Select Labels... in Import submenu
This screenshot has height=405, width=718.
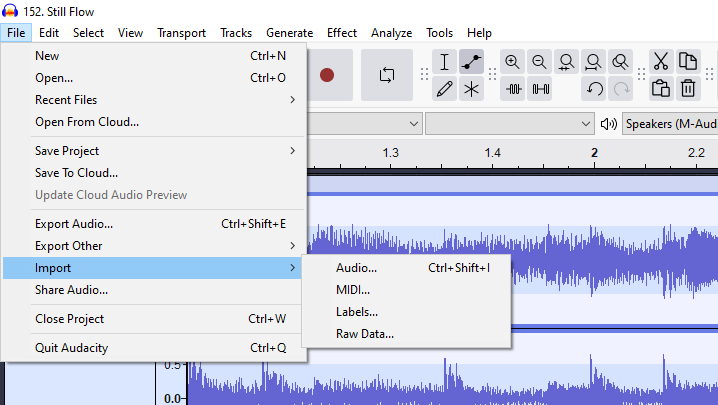tap(406, 312)
